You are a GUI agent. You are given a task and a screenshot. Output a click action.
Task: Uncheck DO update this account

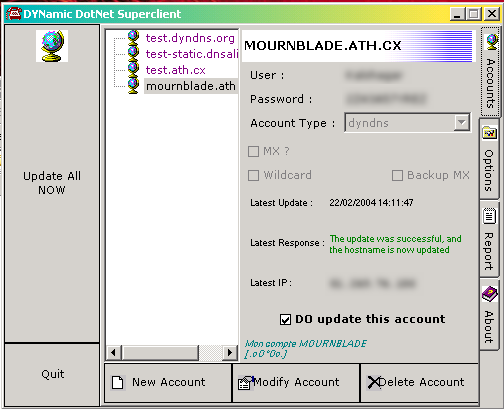point(285,319)
